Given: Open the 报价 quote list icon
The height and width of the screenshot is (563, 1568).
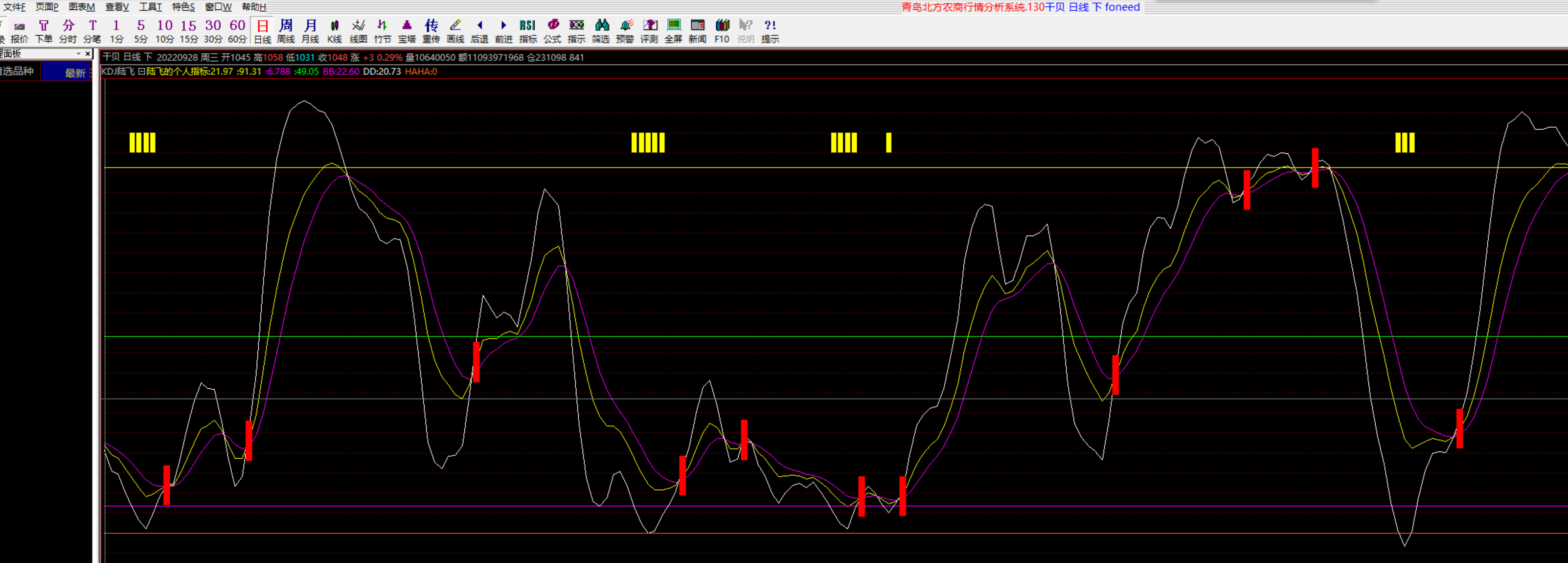Looking at the screenshot, I should 20,32.
